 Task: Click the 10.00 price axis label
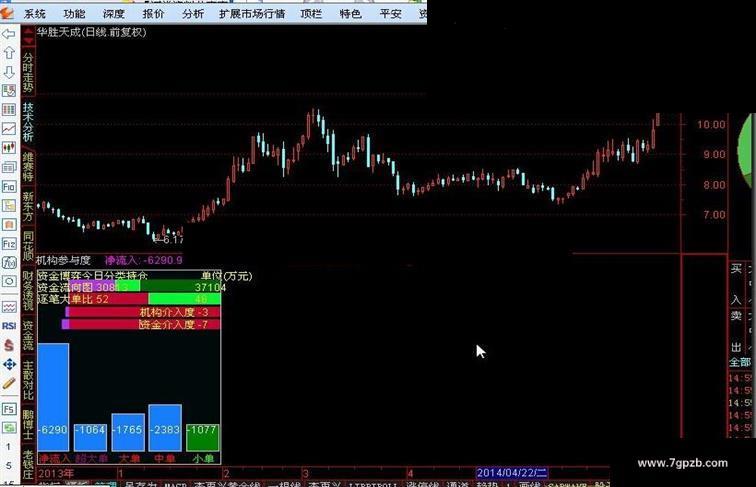pos(711,125)
